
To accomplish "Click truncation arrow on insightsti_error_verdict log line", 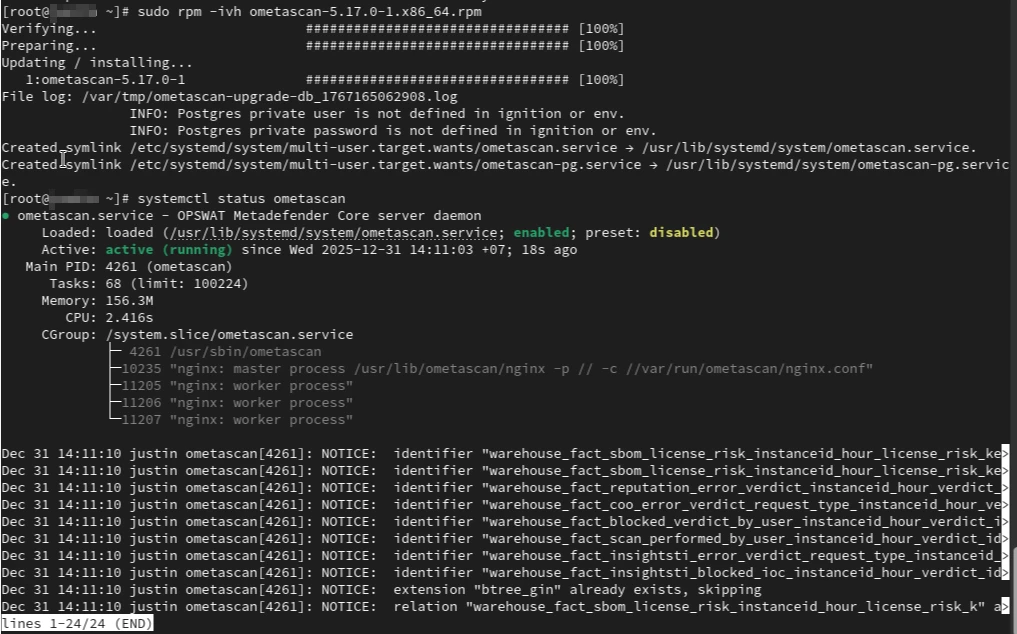I will [1004, 556].
